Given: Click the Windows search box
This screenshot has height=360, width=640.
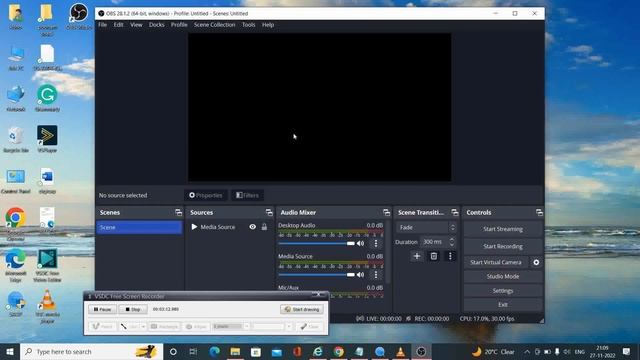Looking at the screenshot, I should [x=91, y=351].
